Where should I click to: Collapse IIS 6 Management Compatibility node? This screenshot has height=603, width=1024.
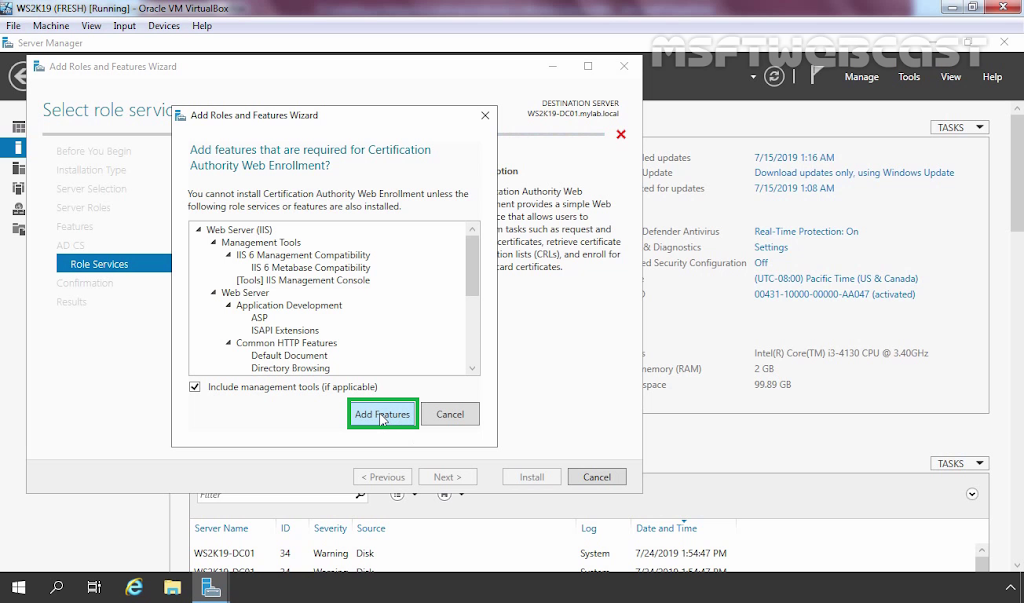(x=229, y=255)
